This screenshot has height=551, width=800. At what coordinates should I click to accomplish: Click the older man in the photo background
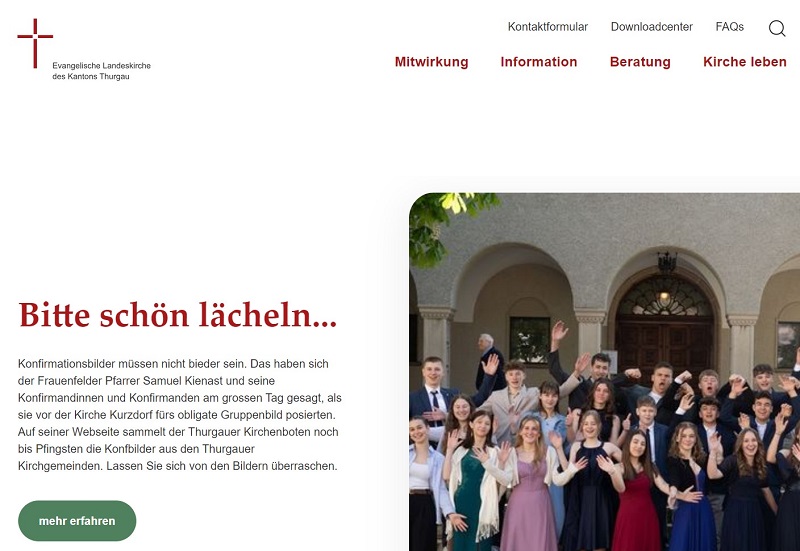click(x=487, y=360)
